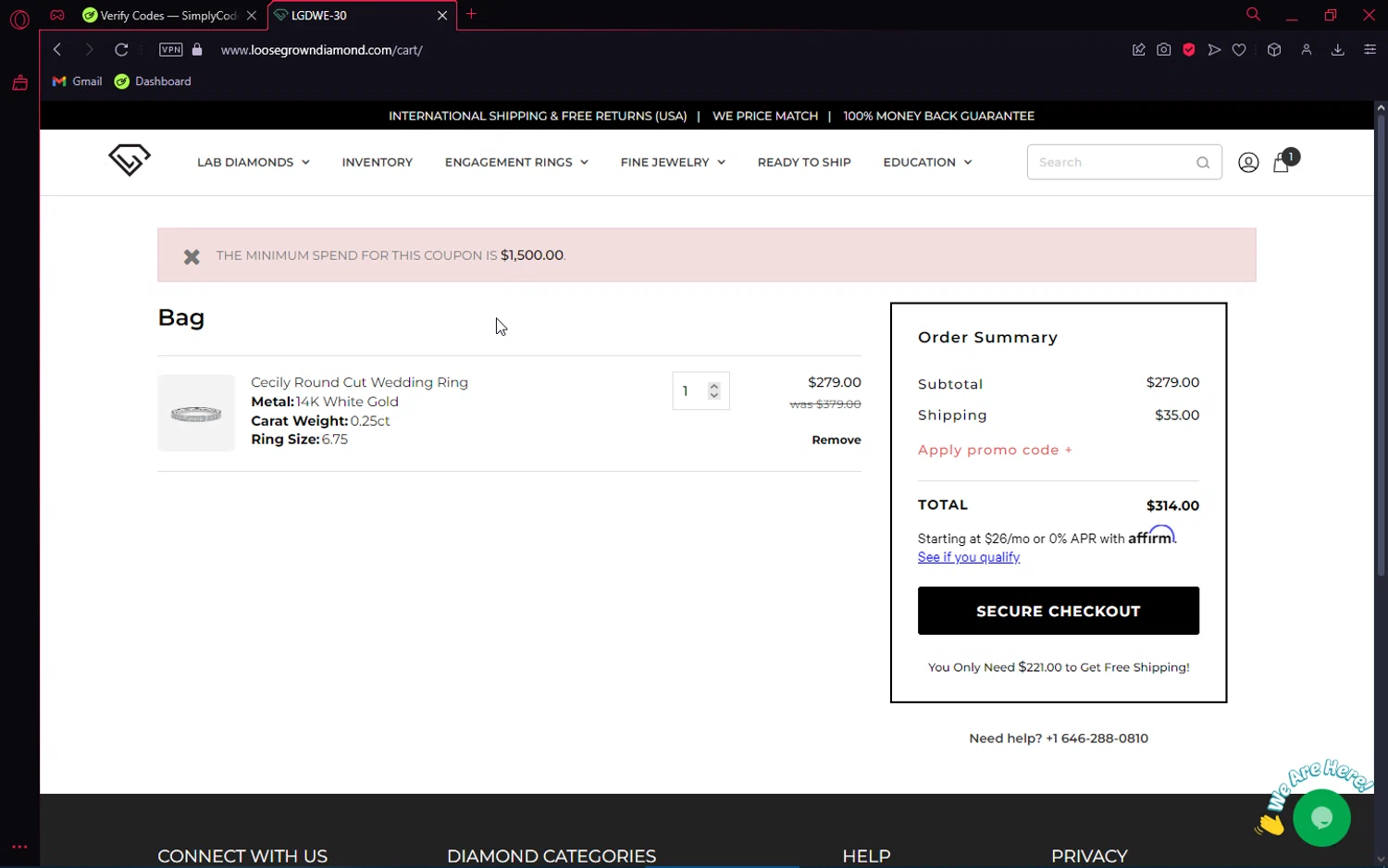Click the $1,500.00 minimum spend amount
The height and width of the screenshot is (868, 1388).
[x=532, y=255]
